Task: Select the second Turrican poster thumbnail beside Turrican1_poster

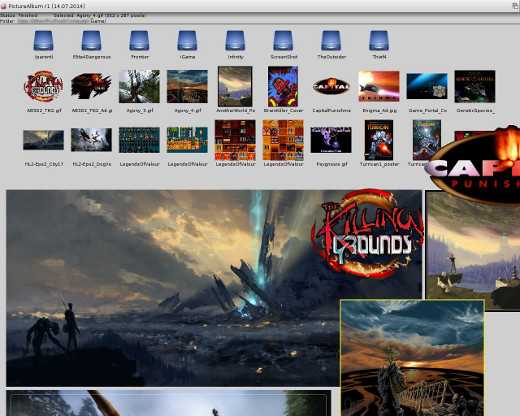Action: [x=427, y=140]
